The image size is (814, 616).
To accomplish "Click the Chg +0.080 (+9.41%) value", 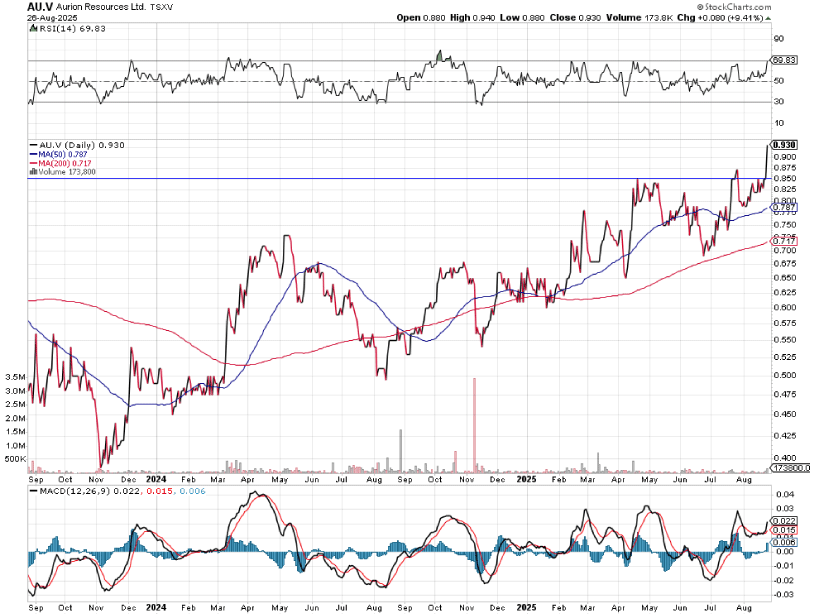I will coord(759,17).
